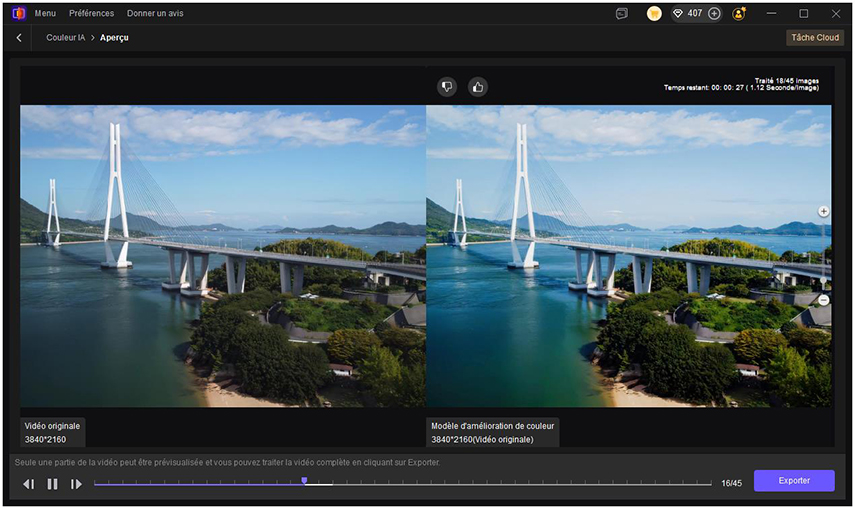Navigate to Couleur IA breadcrumb
Viewport: 855px width, 509px height.
tap(65, 38)
